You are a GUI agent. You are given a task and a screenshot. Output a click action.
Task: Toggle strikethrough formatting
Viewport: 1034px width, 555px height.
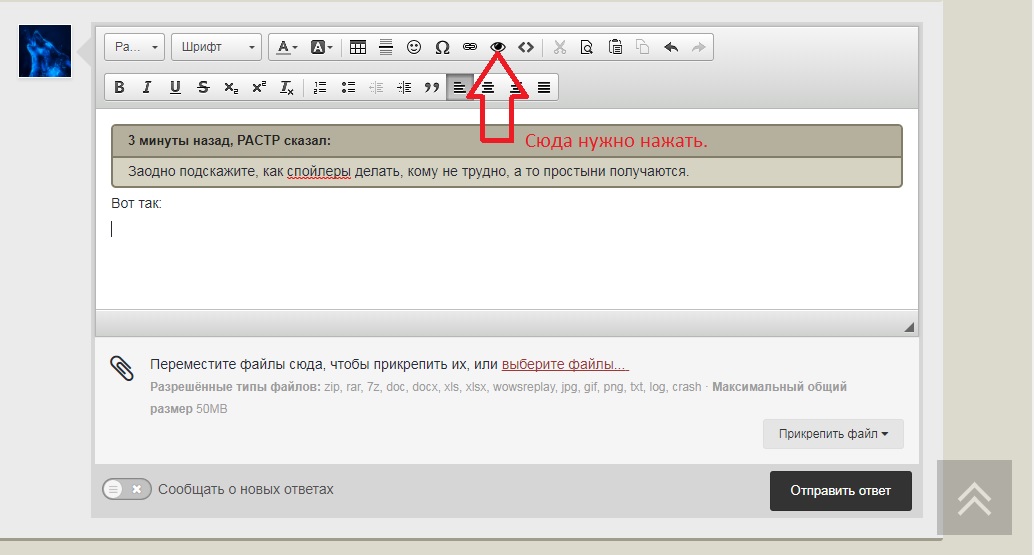pyautogui.click(x=203, y=87)
